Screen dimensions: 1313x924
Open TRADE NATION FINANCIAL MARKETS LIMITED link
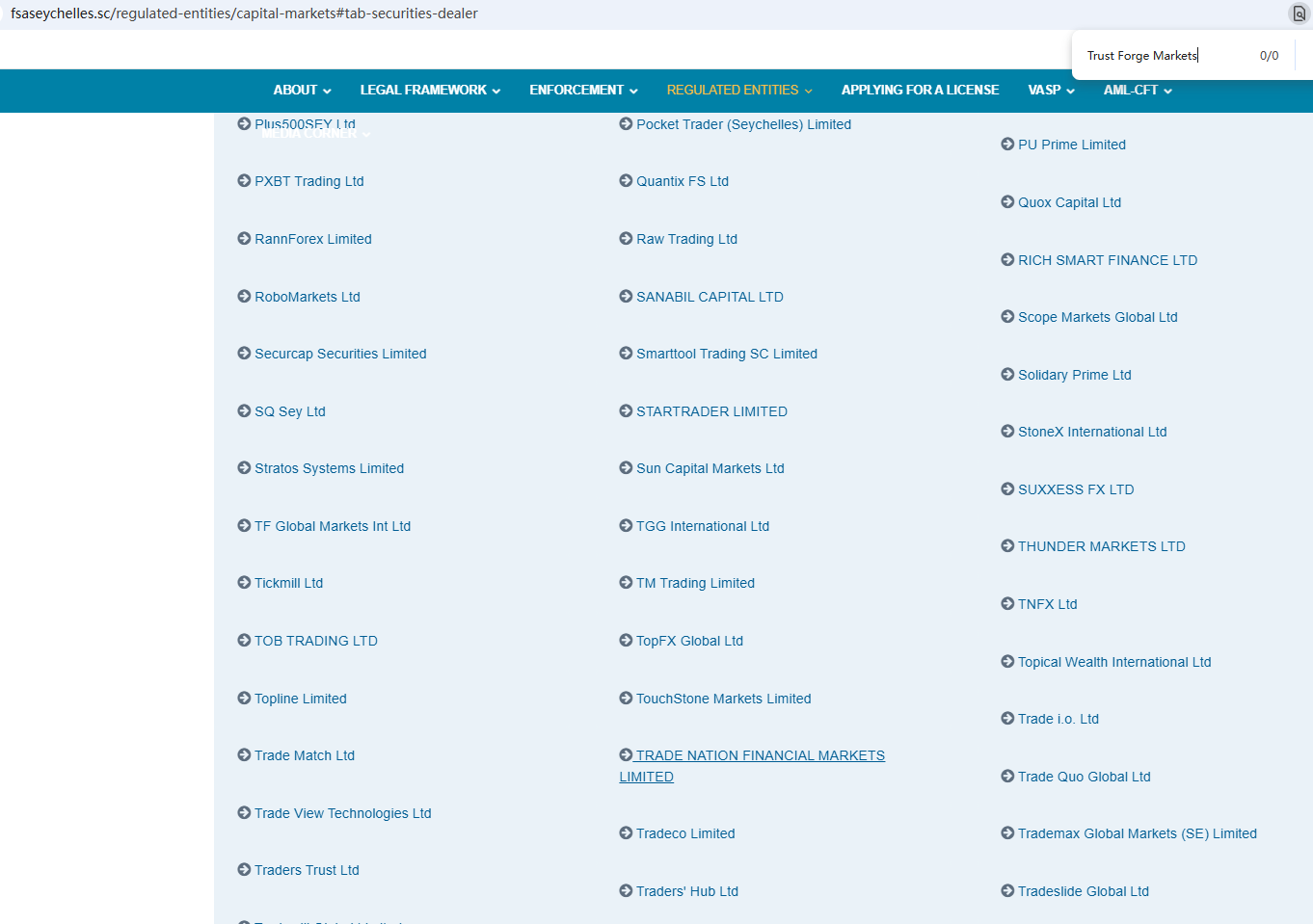(x=752, y=766)
